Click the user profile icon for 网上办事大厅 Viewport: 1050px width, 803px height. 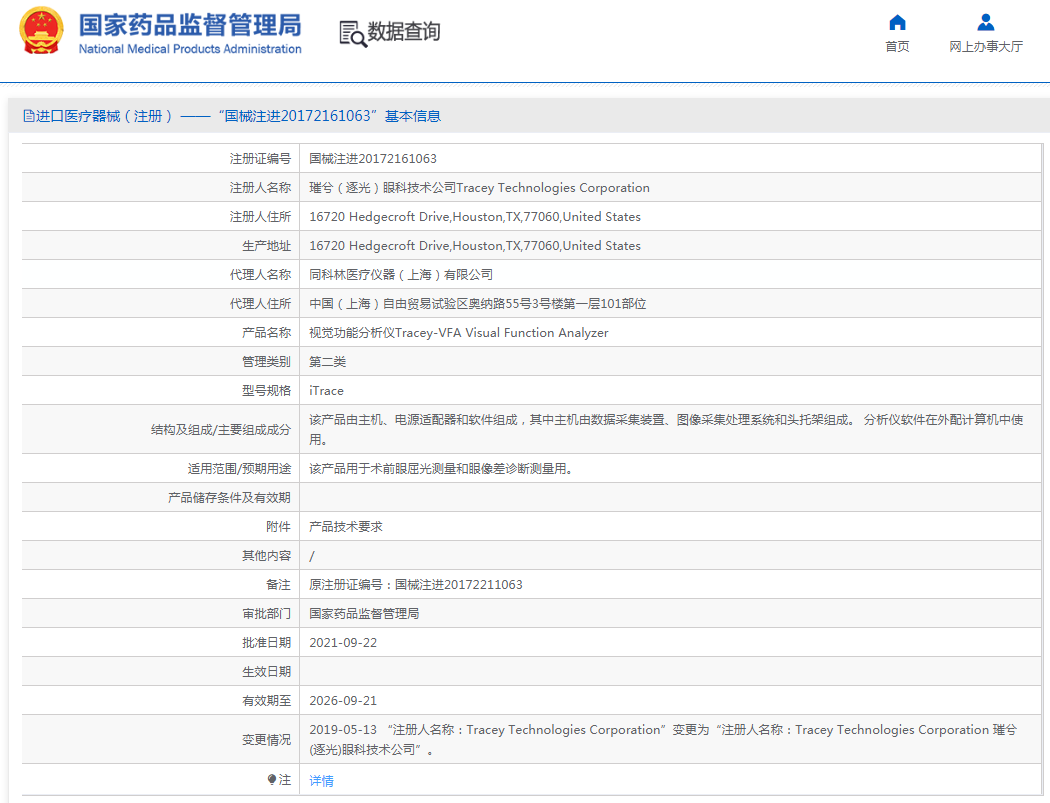point(985,22)
